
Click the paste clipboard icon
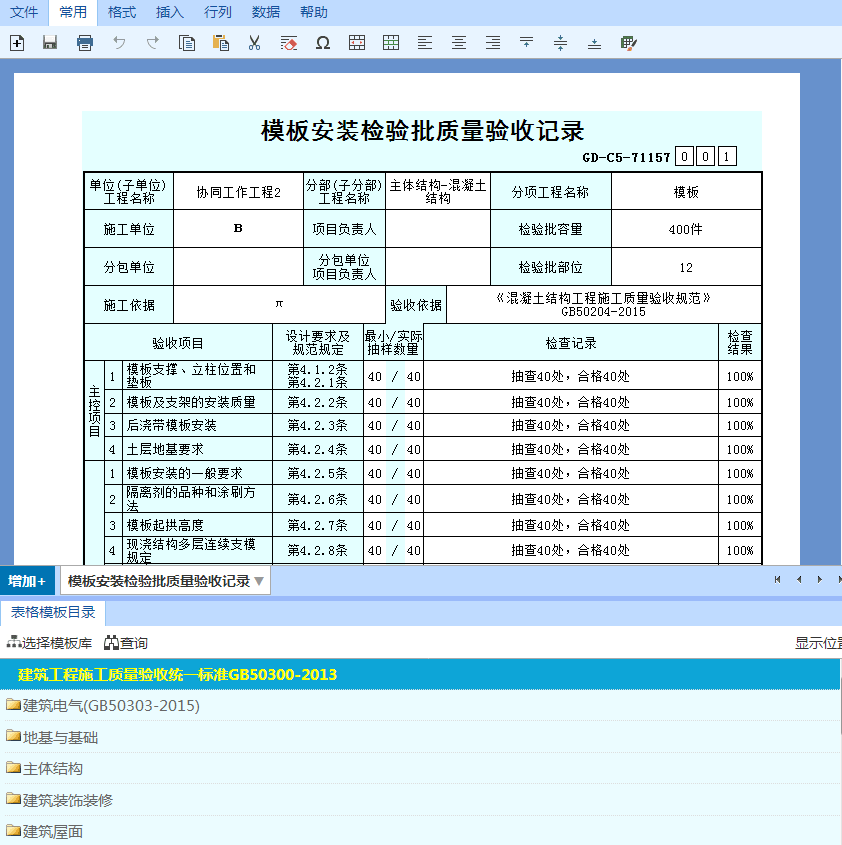(220, 43)
